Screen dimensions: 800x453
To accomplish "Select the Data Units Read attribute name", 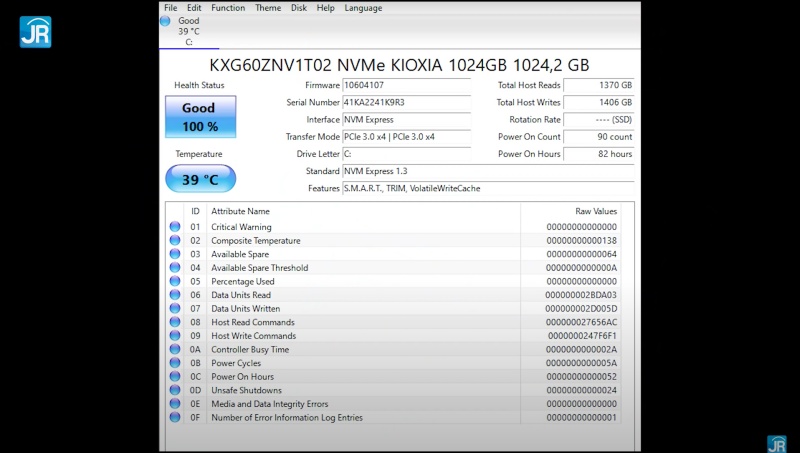I will pyautogui.click(x=241, y=295).
